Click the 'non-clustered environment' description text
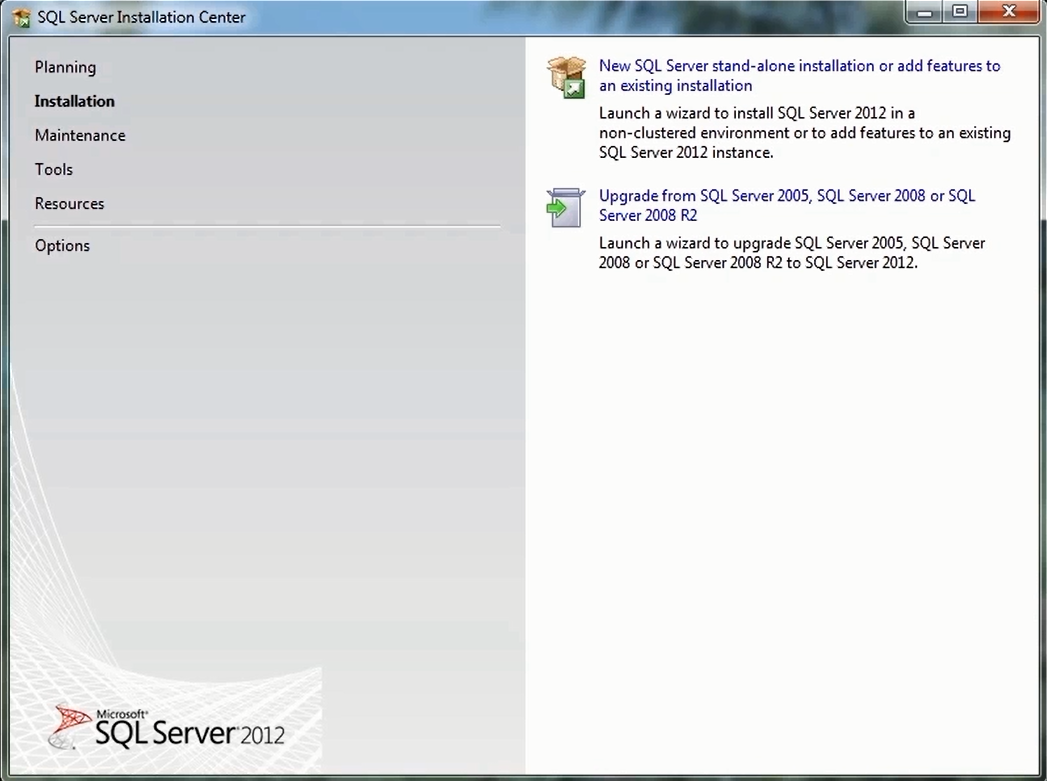The image size is (1047, 781). click(x=805, y=133)
